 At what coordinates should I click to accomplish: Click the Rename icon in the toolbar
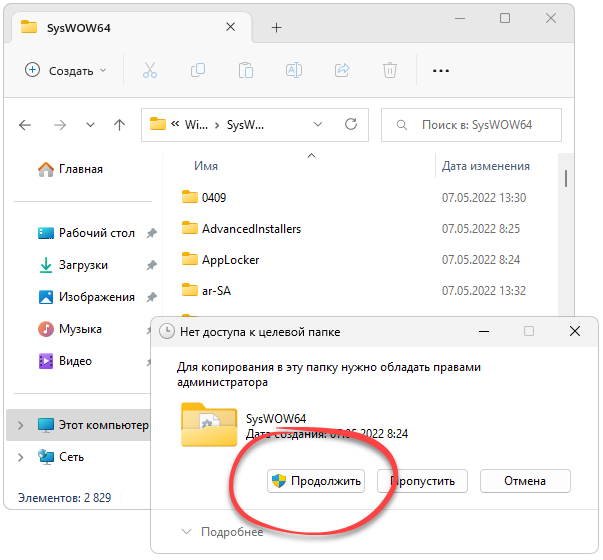click(294, 70)
